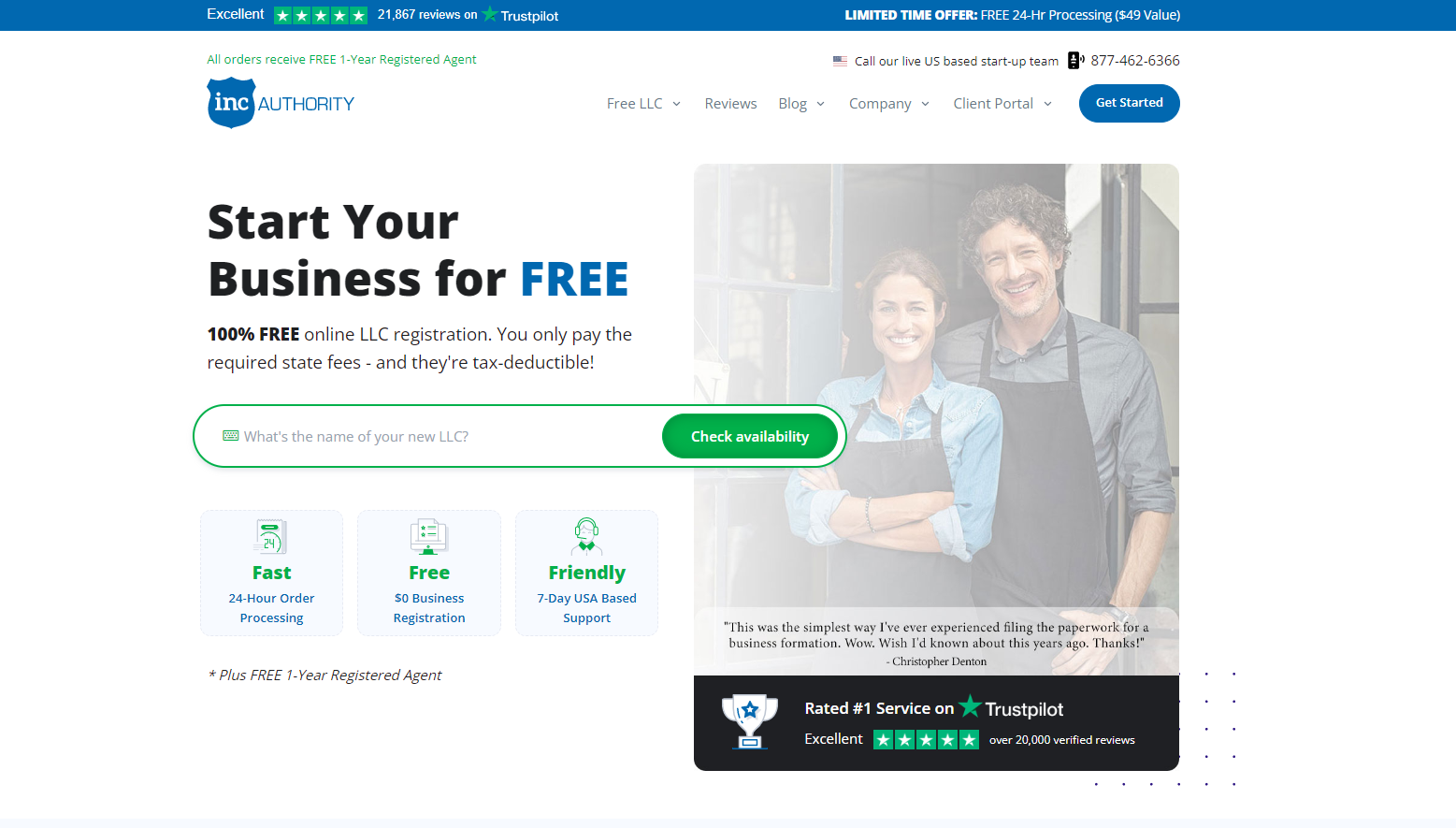Click the green star rating in dark banner
The height and width of the screenshot is (828, 1456).
pyautogui.click(x=926, y=740)
